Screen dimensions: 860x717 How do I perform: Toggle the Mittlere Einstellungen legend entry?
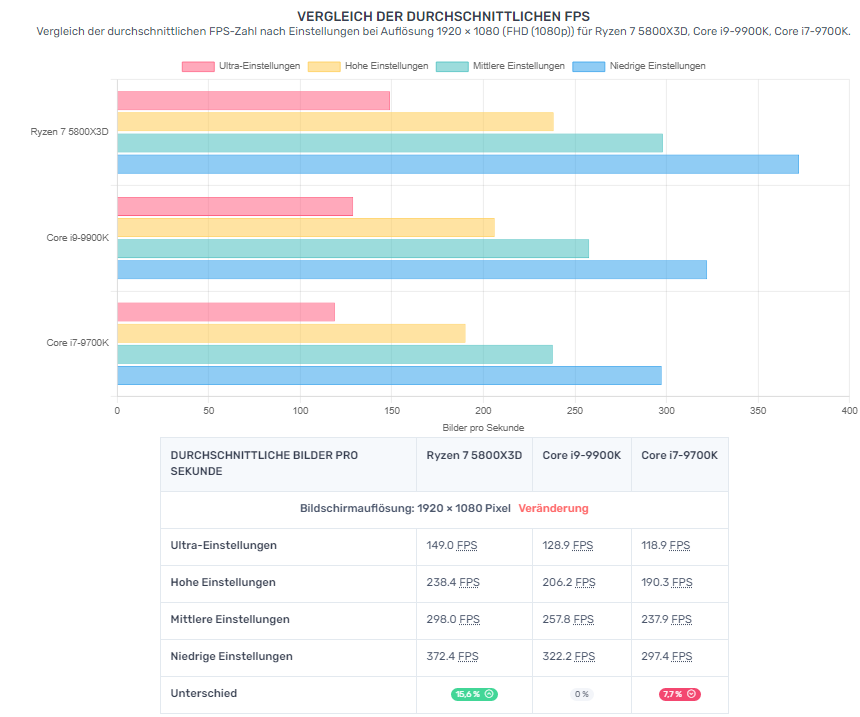point(500,66)
